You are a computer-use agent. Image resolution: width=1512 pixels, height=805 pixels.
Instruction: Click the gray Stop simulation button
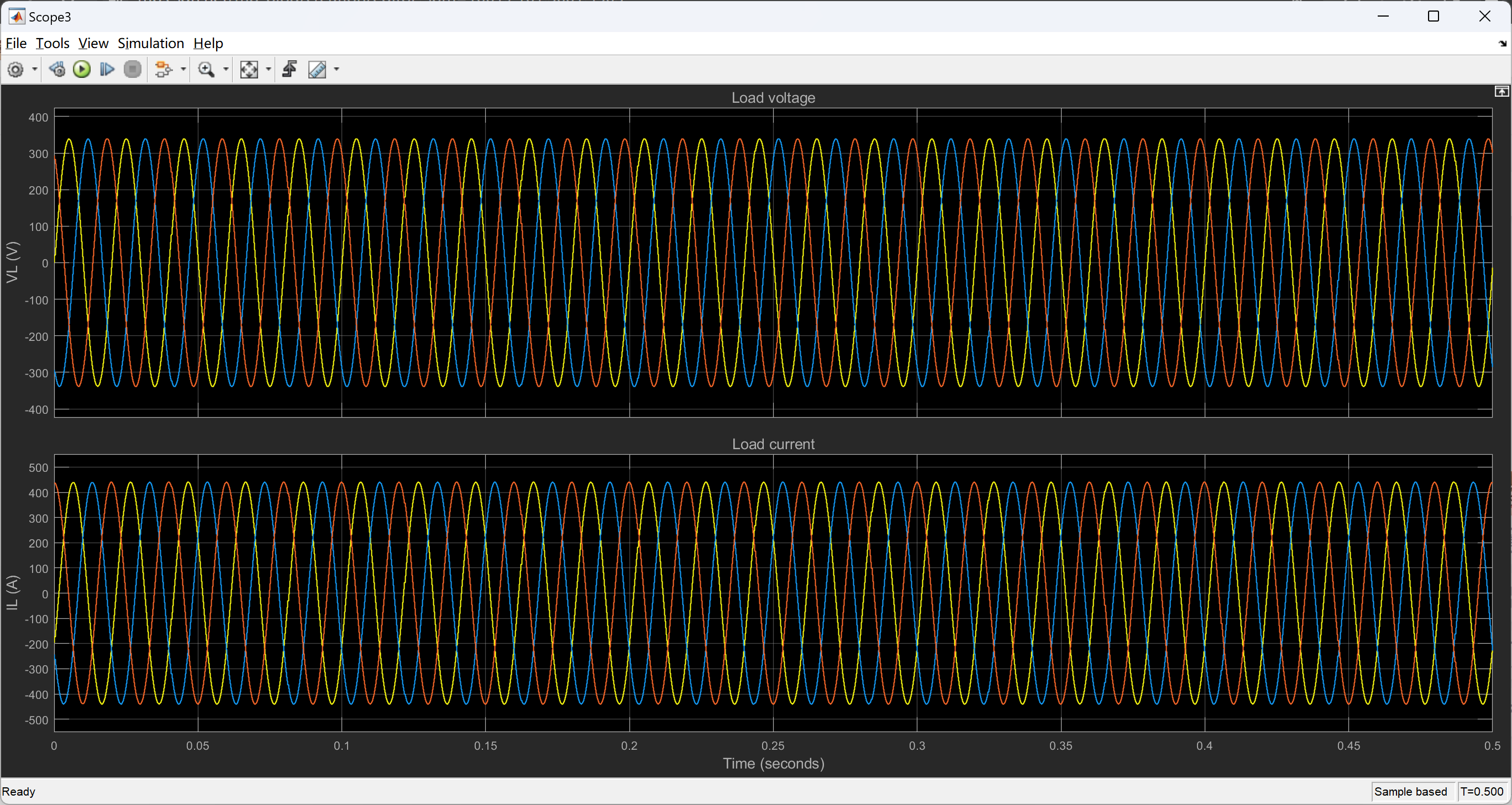133,70
